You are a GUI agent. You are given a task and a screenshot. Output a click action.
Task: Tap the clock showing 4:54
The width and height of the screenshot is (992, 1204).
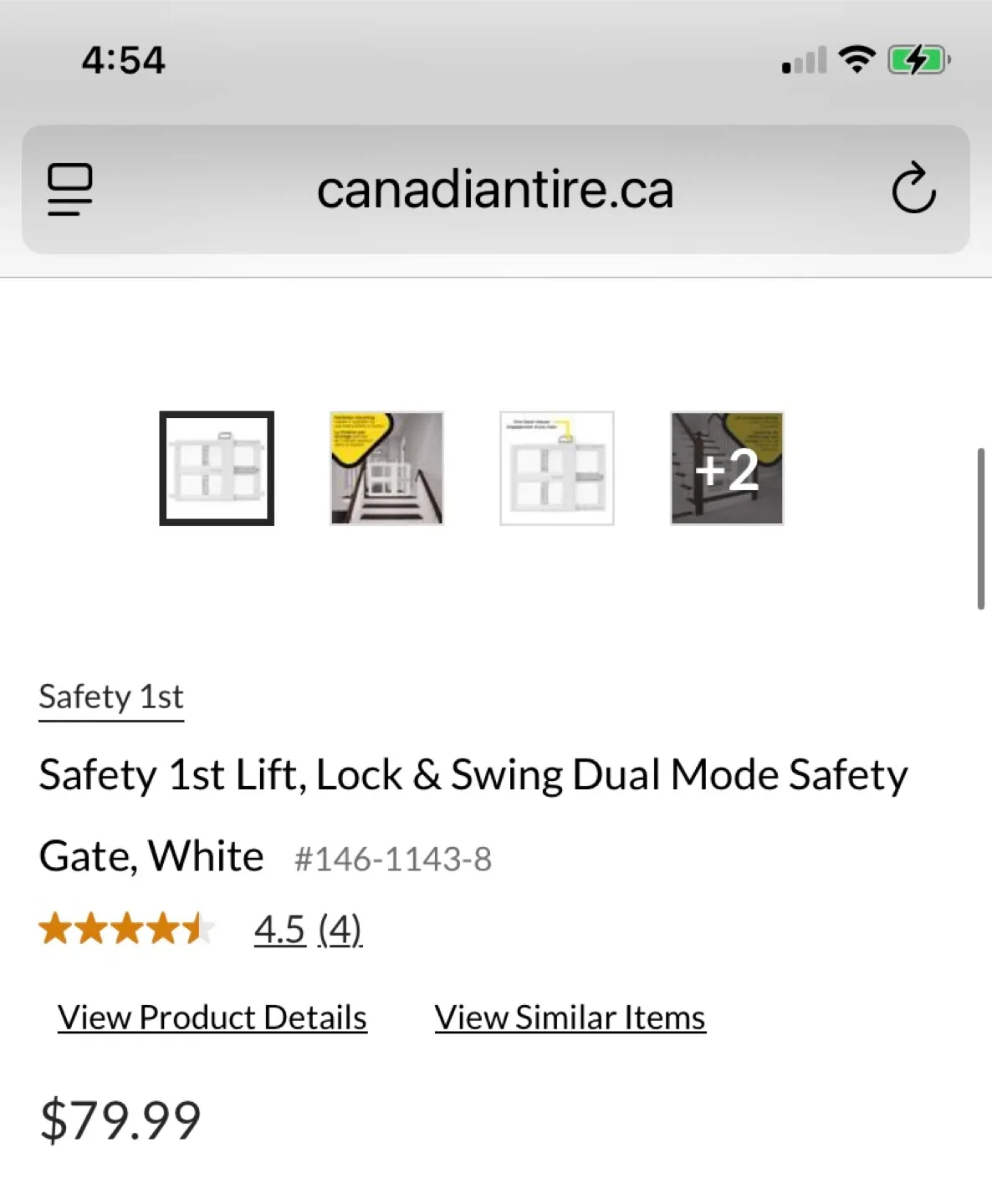coord(122,59)
